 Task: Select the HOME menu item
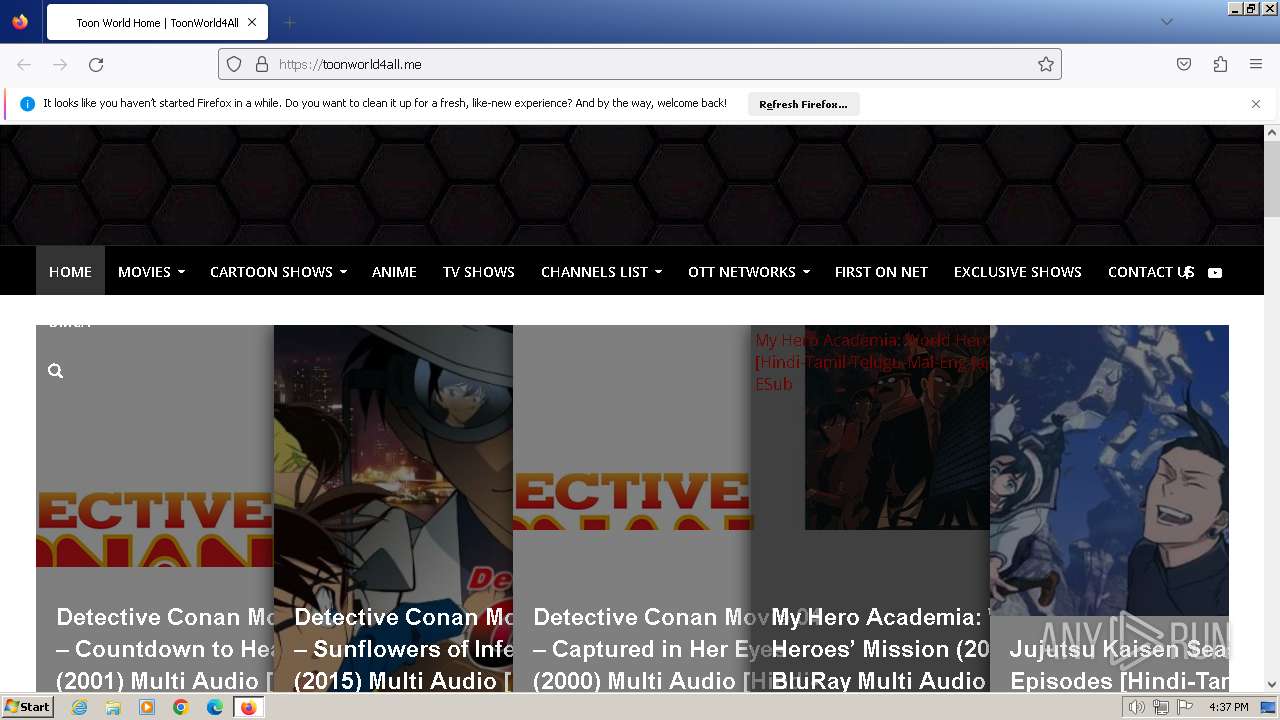pos(70,271)
